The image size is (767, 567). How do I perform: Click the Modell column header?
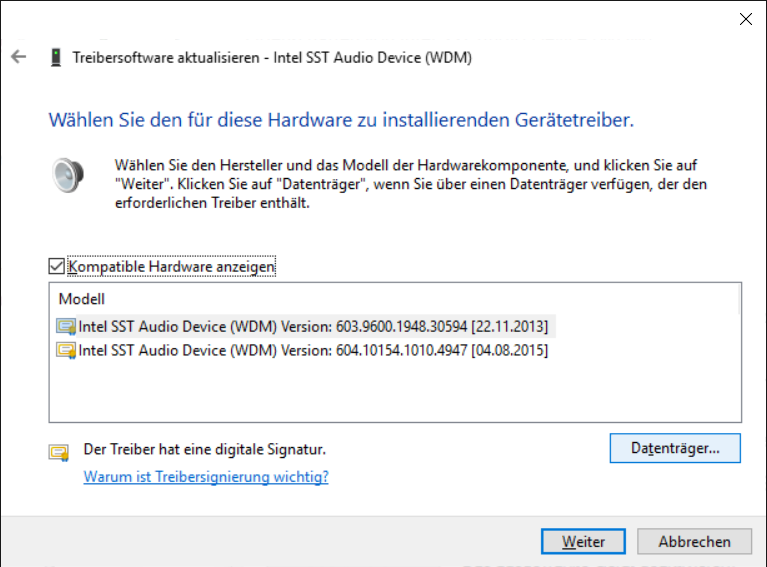82,299
